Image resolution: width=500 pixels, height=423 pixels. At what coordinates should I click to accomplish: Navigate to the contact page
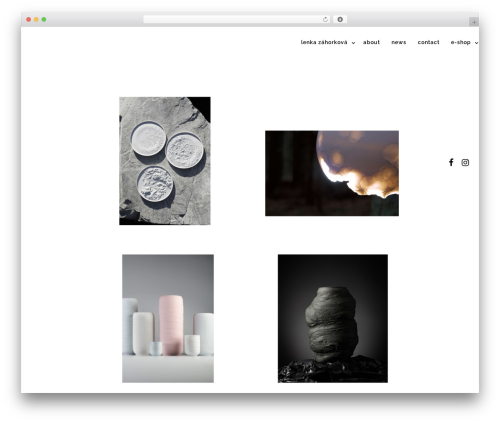pos(428,42)
